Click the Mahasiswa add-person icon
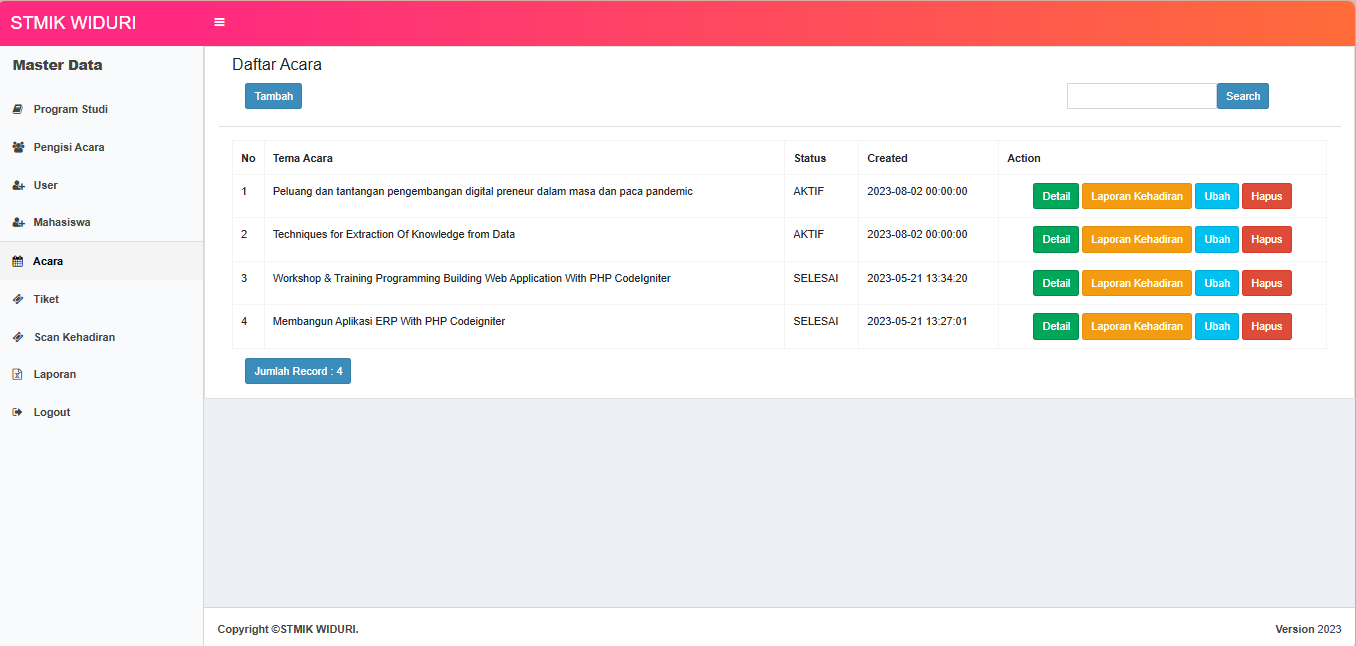This screenshot has height=646, width=1356. tap(18, 223)
